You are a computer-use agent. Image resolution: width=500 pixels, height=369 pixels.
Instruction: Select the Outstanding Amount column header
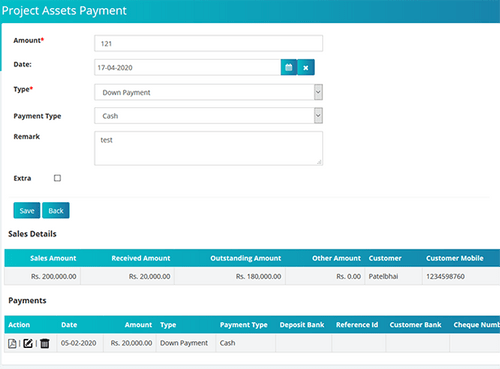[246, 258]
